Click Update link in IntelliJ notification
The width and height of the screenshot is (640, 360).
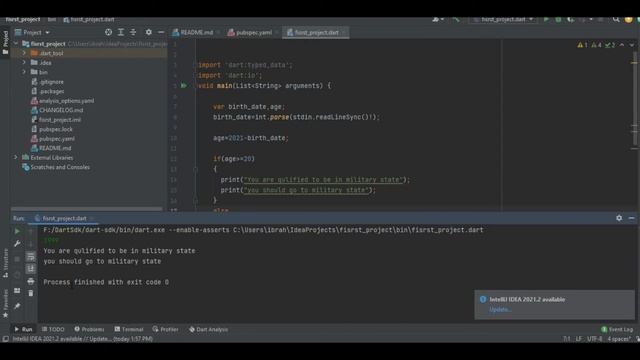[x=500, y=309]
